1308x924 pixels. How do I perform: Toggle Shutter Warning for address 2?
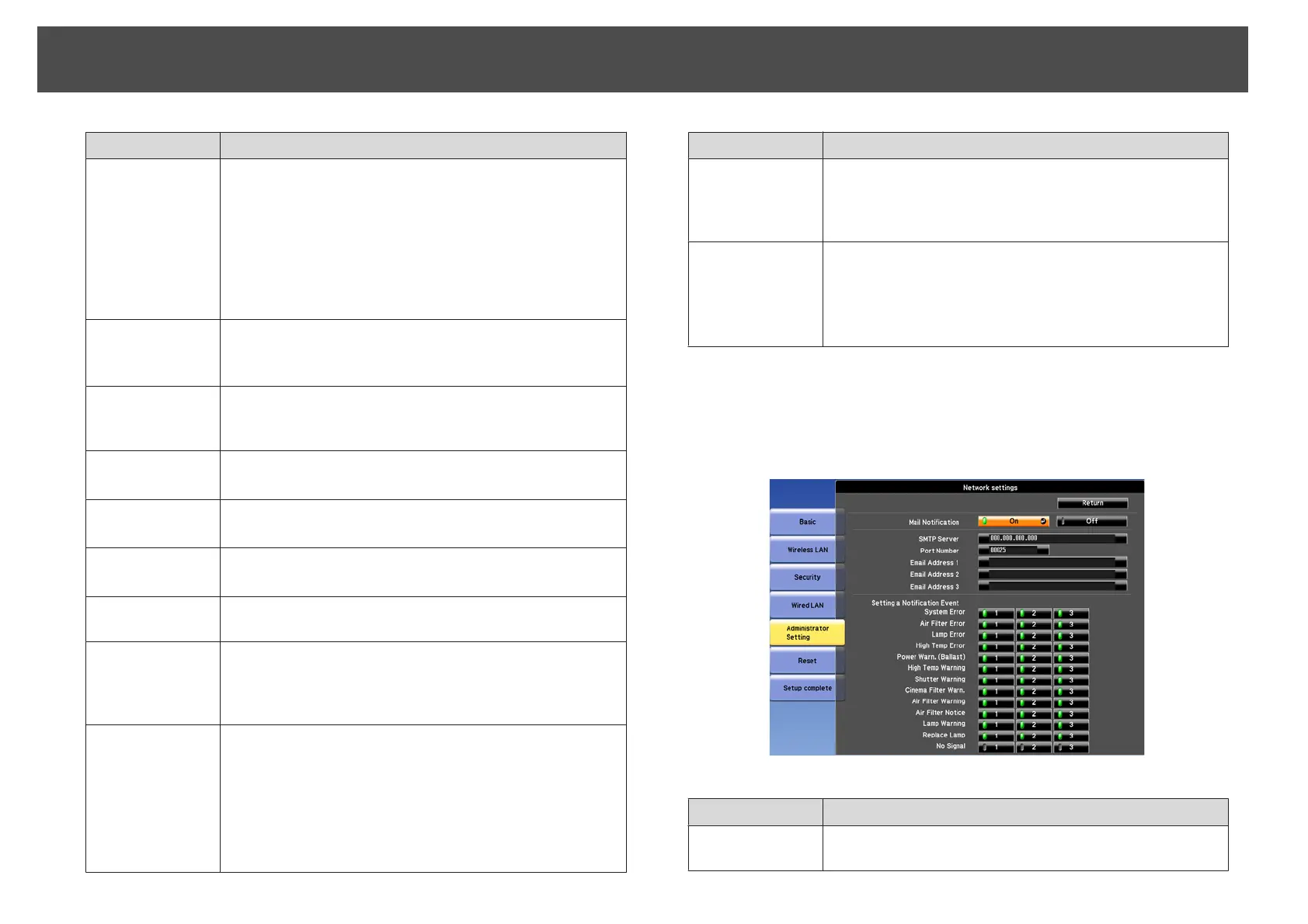[1034, 680]
